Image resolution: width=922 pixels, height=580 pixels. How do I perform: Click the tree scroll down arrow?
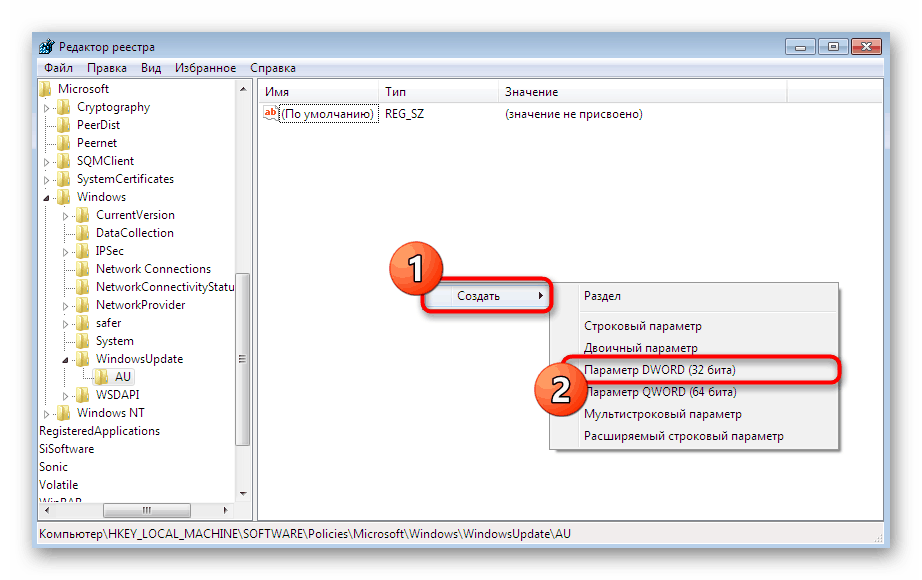243,494
